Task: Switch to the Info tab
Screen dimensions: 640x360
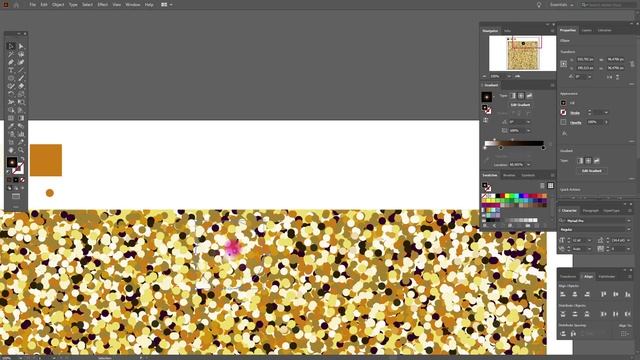Action: pos(507,31)
